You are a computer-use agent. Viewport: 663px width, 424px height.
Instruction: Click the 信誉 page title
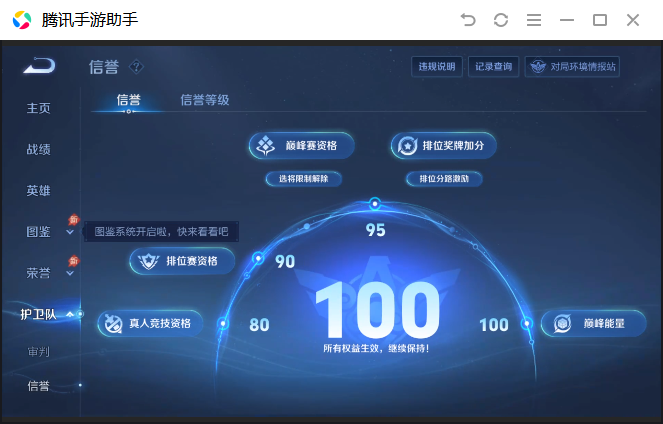tap(104, 67)
